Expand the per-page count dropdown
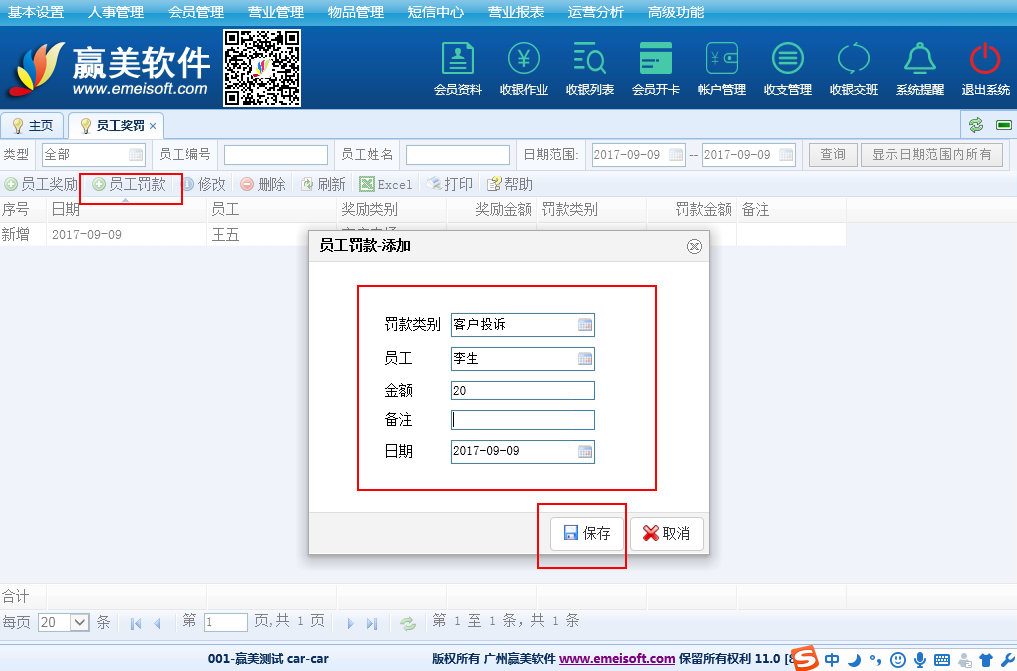Image resolution: width=1017 pixels, height=671 pixels. (x=80, y=622)
